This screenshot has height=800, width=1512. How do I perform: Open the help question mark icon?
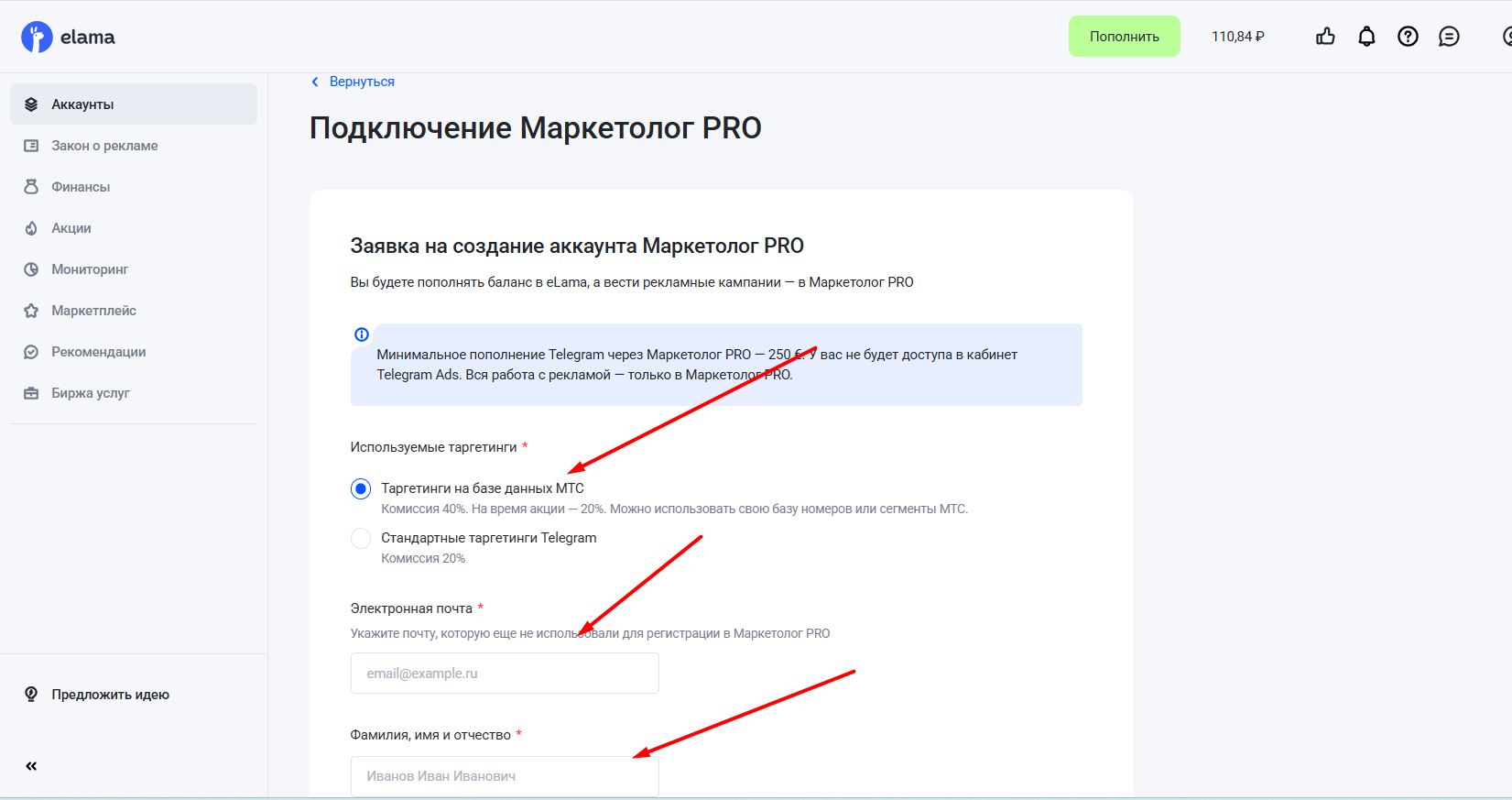1408,37
